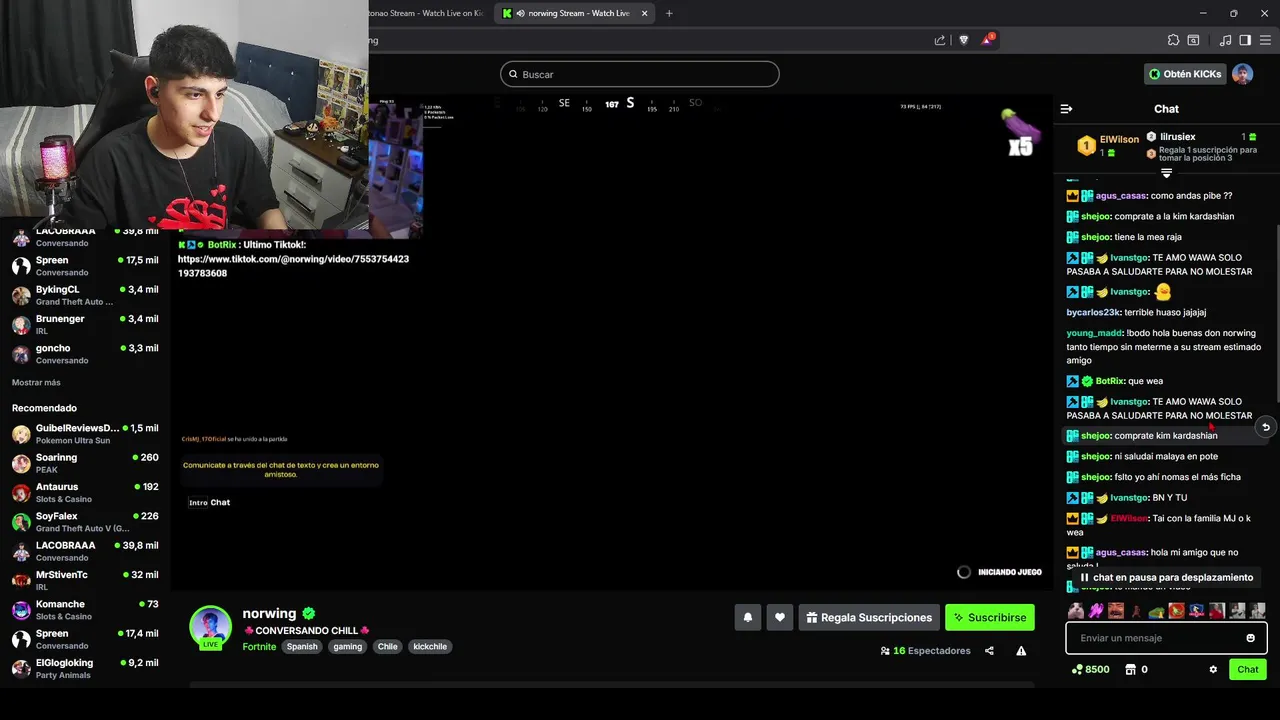Screen dimensions: 1280x720
Task: Click the notification bell for norwing
Action: pos(747,618)
